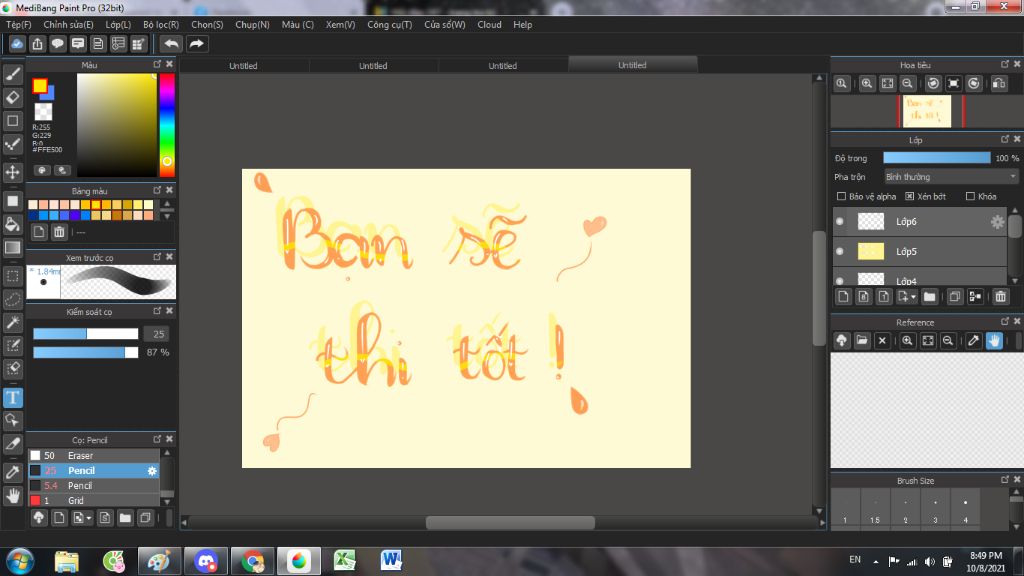Pop out the Lớp layers panel
1024x576 pixels.
[x=1004, y=139]
